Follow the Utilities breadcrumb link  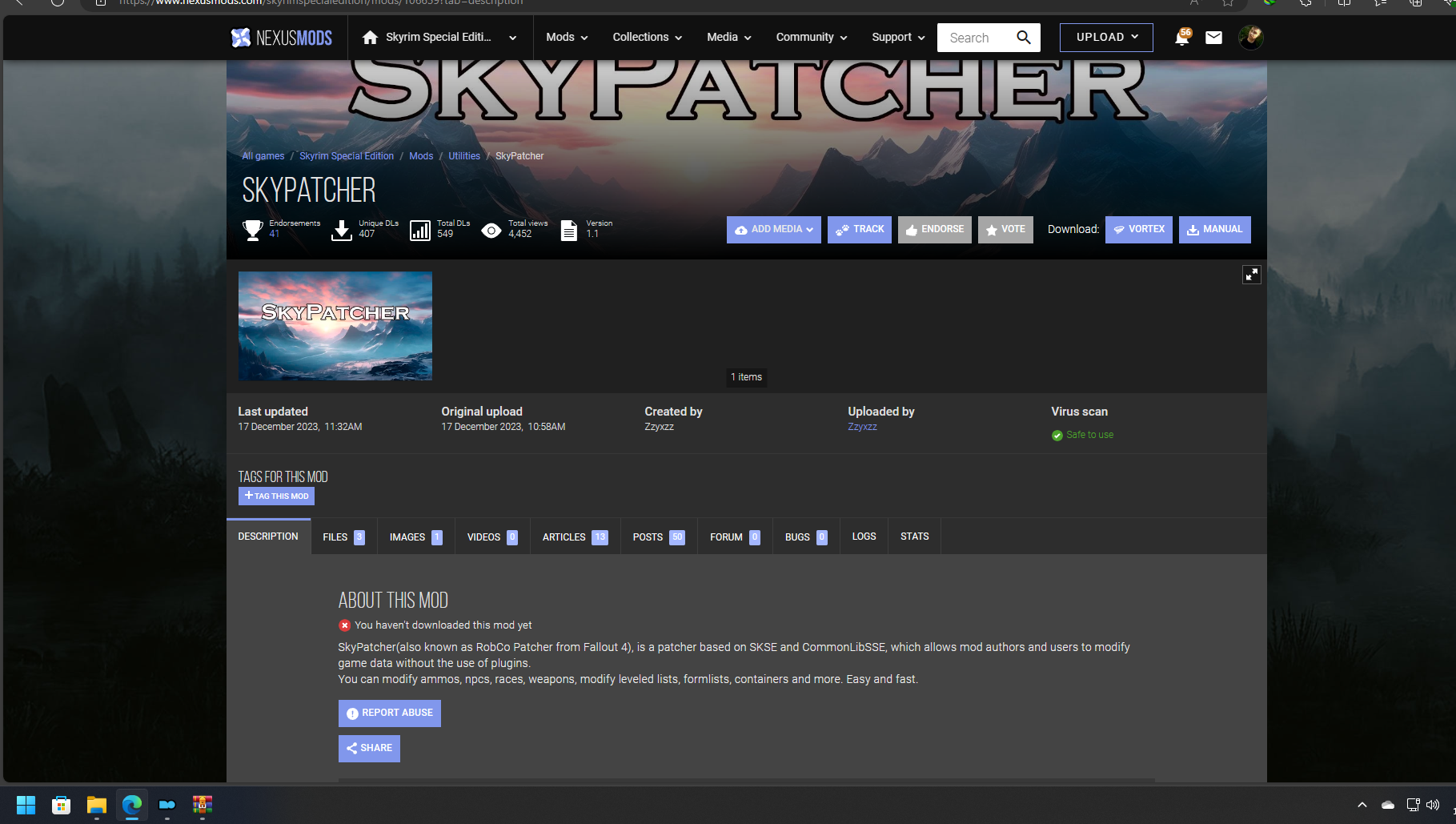click(x=464, y=156)
